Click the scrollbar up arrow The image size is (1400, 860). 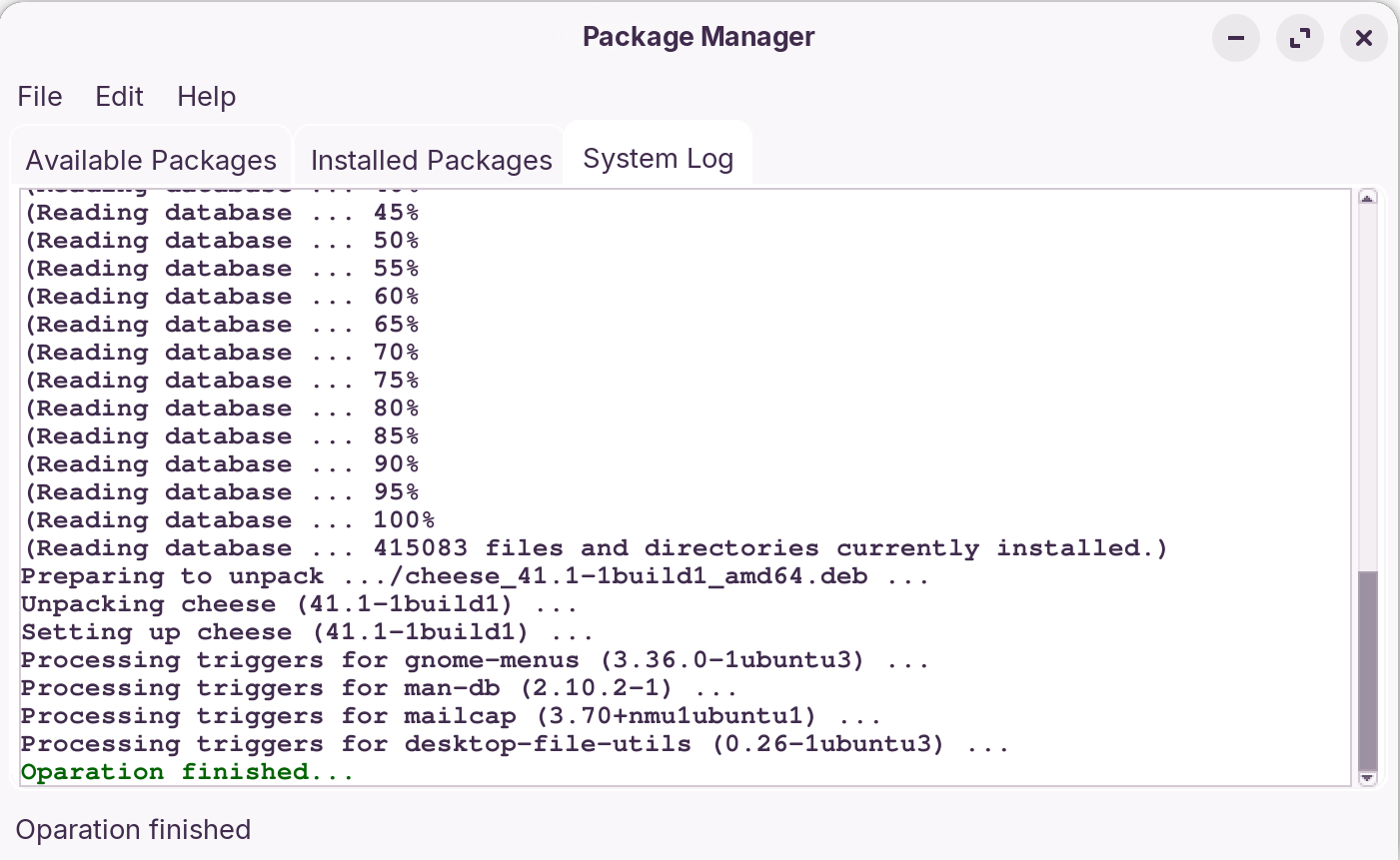[x=1367, y=198]
